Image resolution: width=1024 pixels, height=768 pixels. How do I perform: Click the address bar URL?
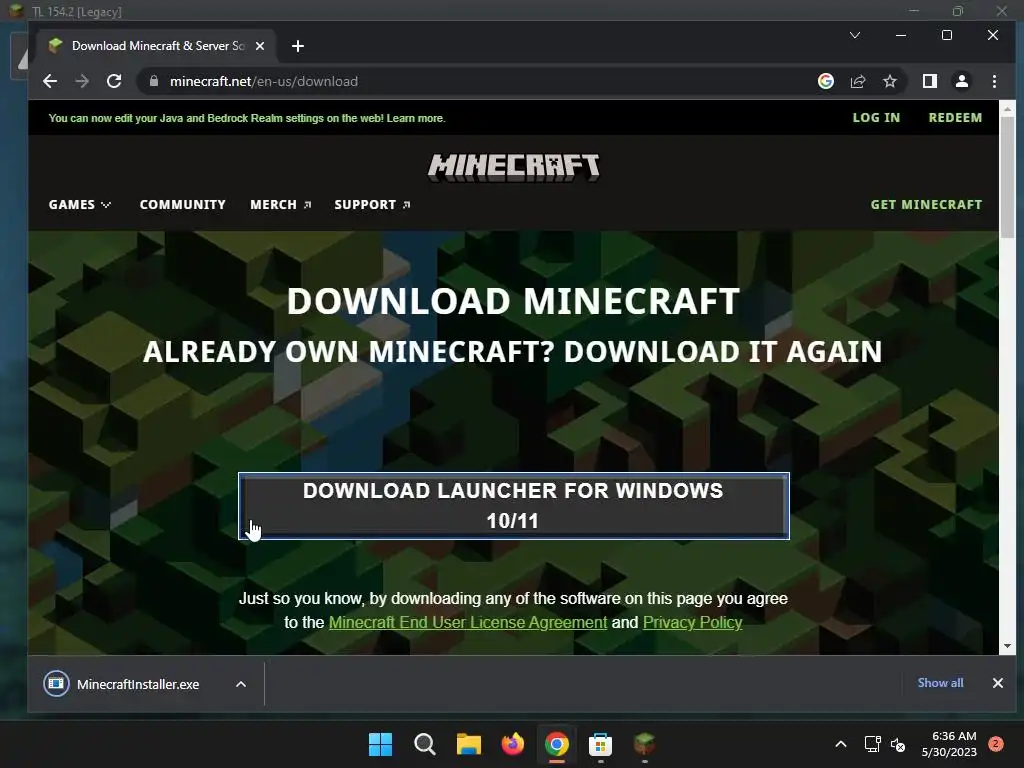pyautogui.click(x=264, y=81)
